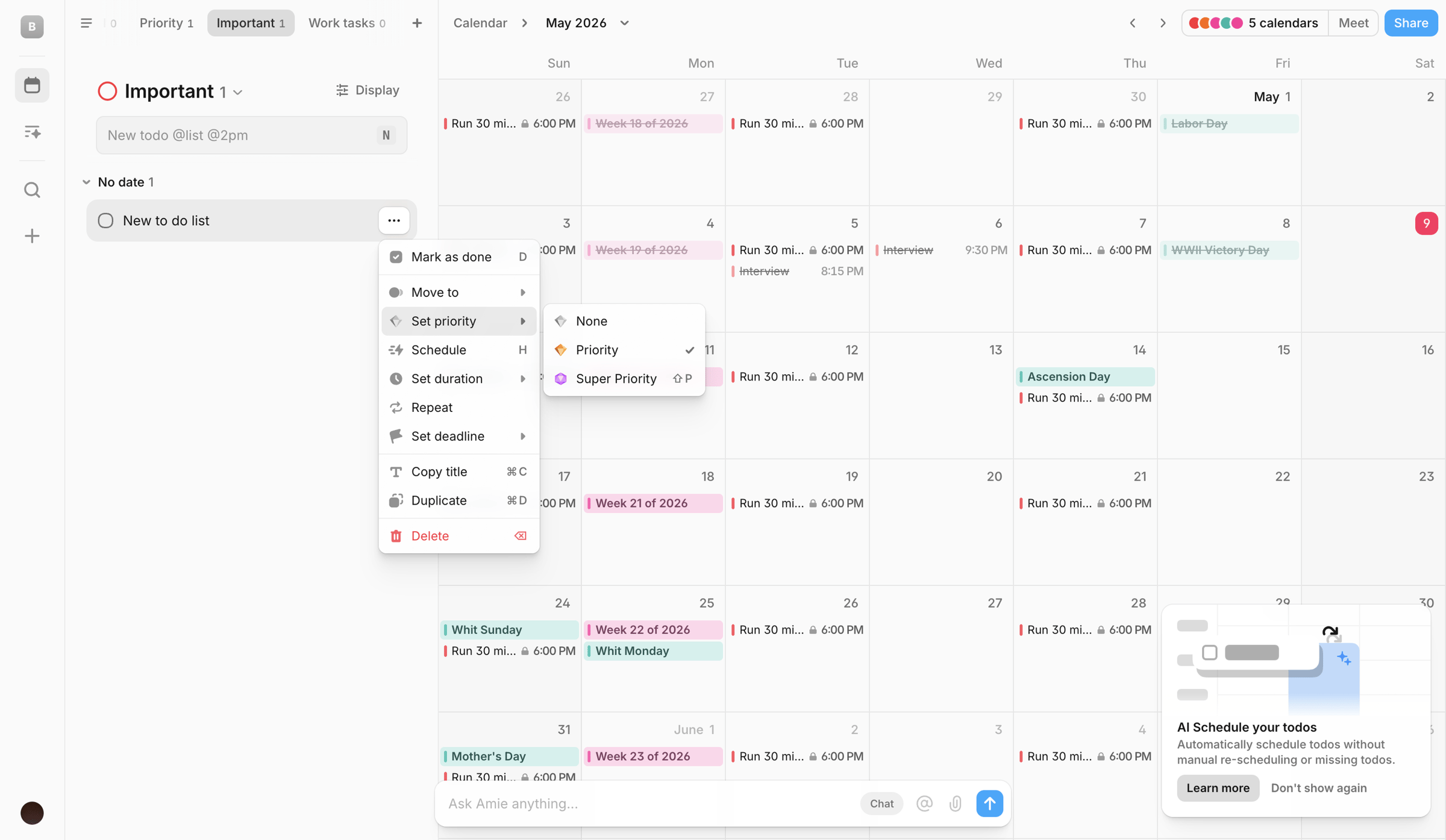Expand the Move to submenu
The height and width of the screenshot is (840, 1446).
(459, 292)
